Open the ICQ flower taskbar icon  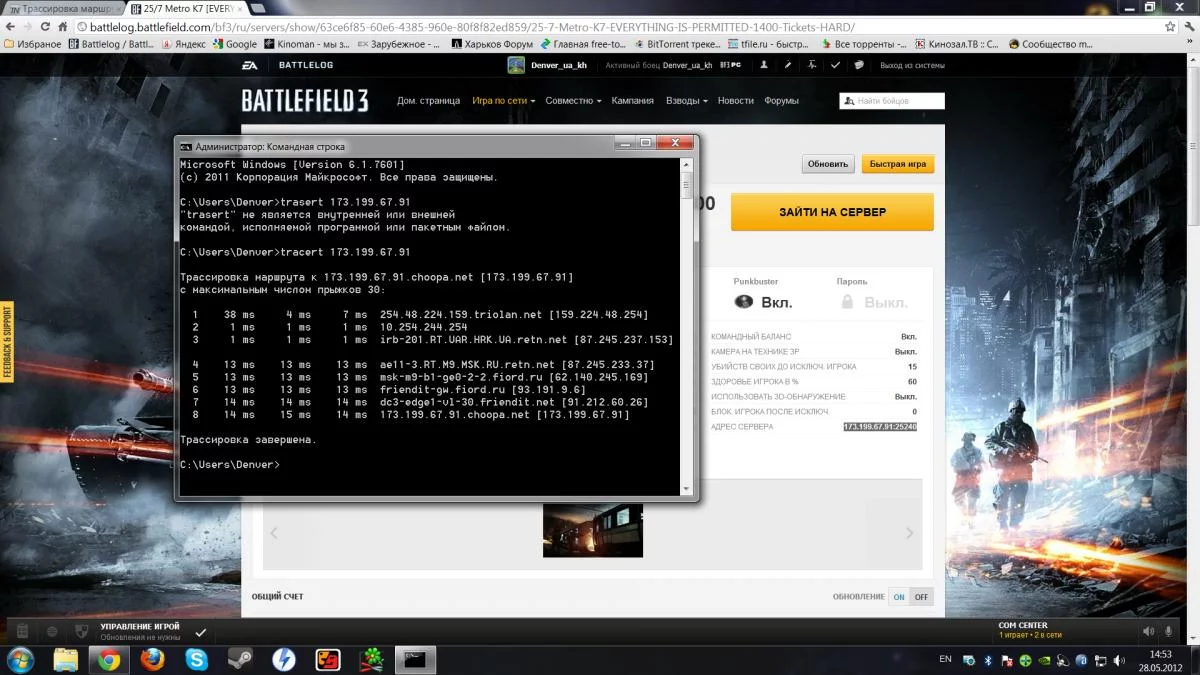point(371,659)
